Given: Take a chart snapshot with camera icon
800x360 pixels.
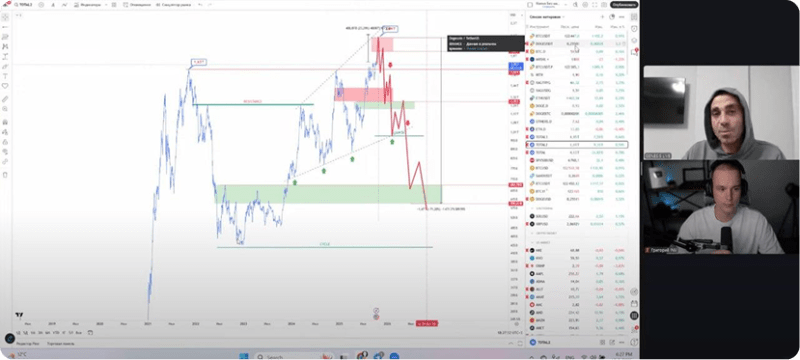Looking at the screenshot, I should [x=604, y=5].
